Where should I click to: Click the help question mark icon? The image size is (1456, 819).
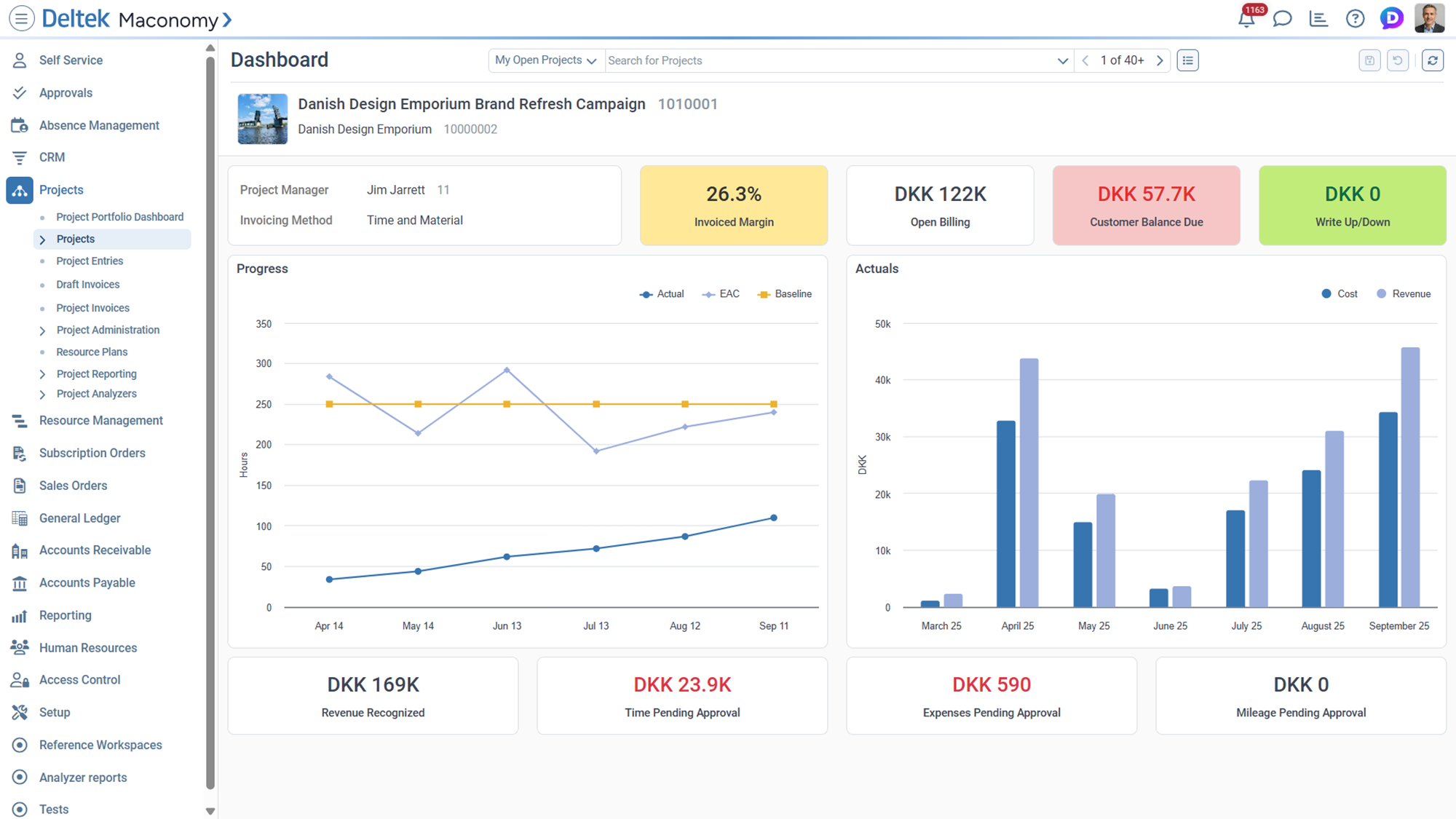point(1355,18)
